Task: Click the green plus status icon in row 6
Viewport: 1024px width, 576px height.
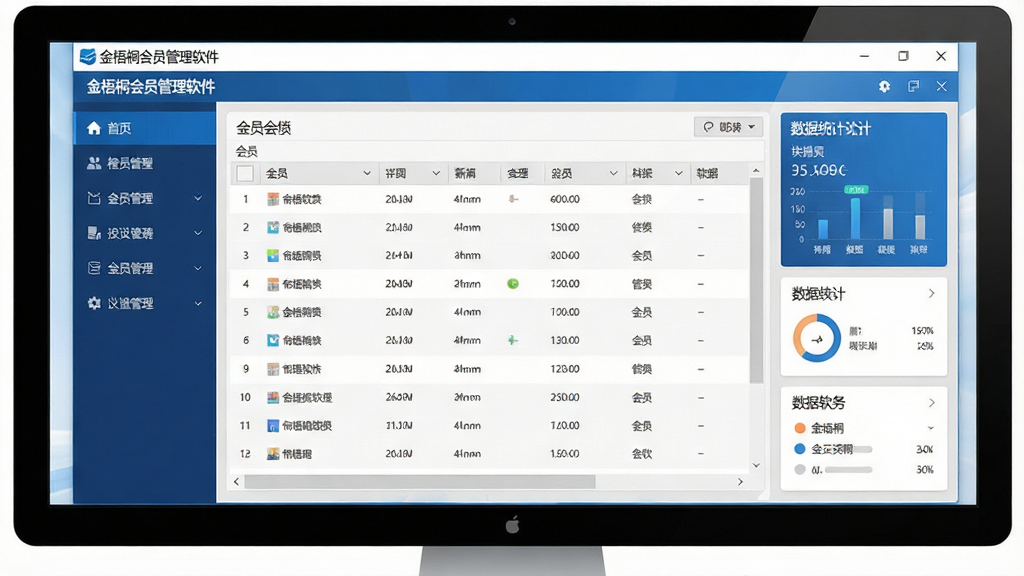Action: [513, 340]
